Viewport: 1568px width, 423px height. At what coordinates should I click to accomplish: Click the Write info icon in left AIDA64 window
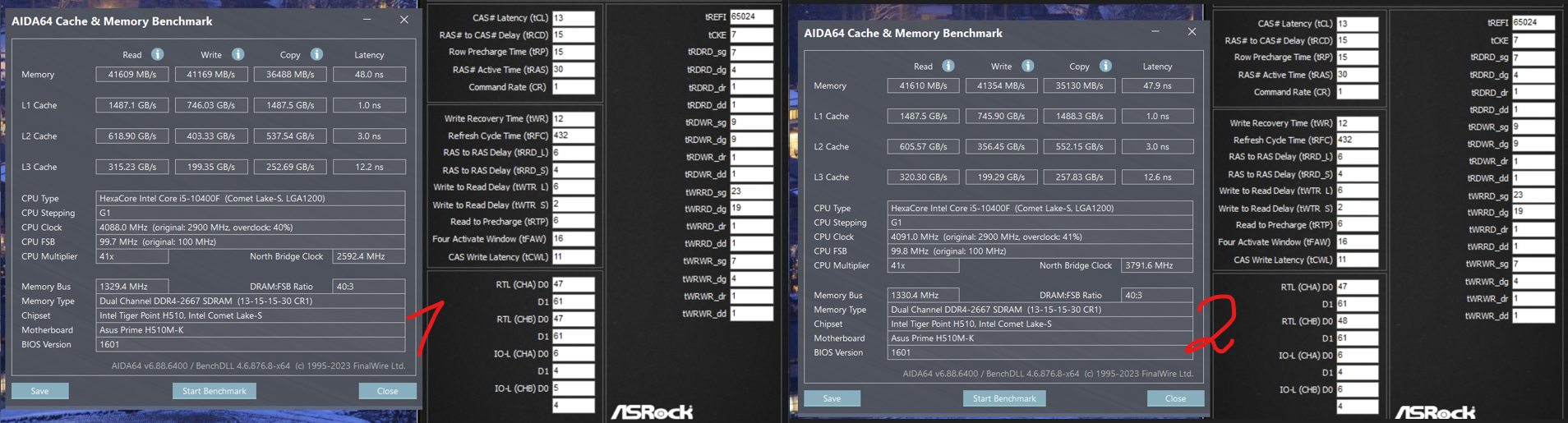238,54
